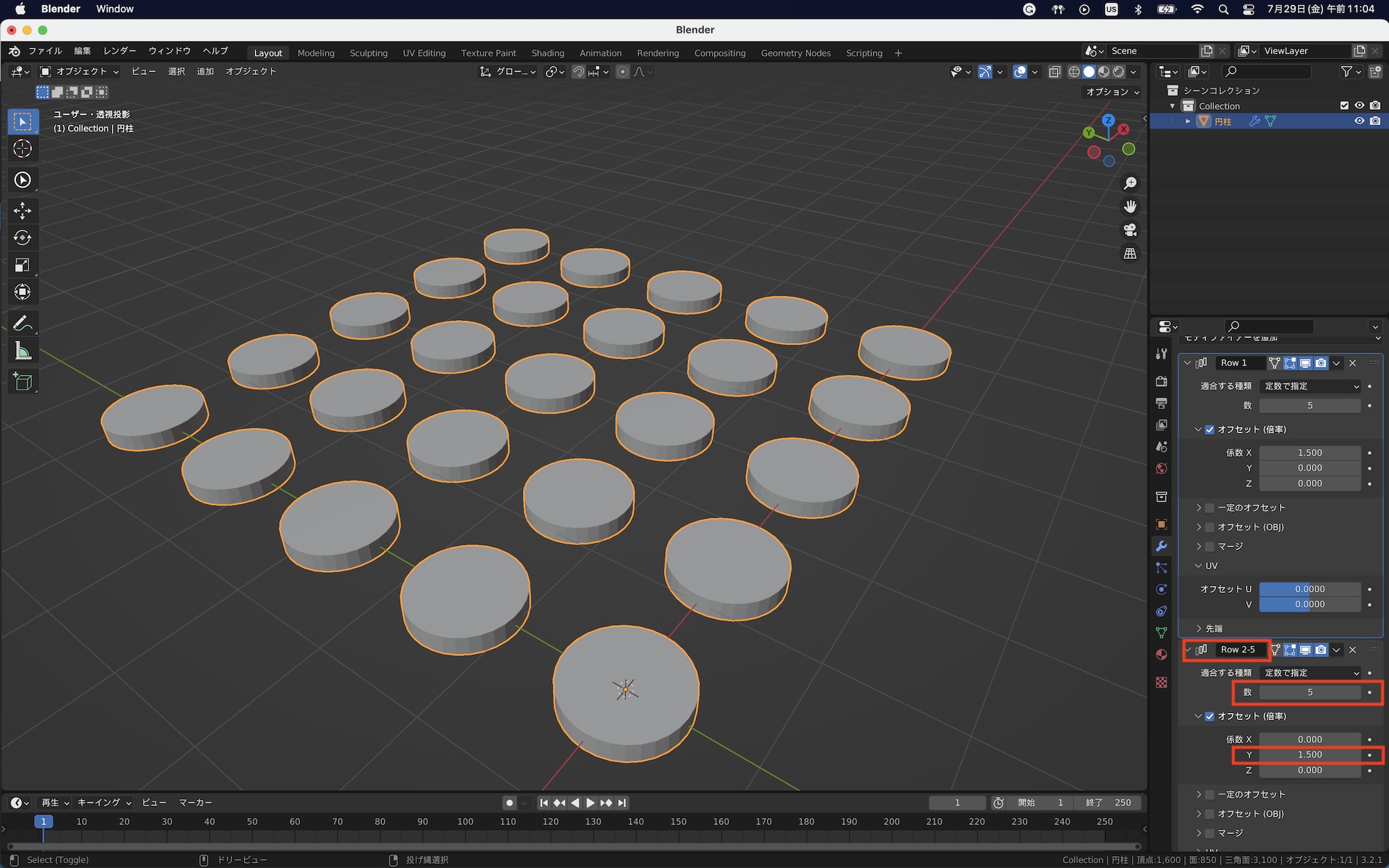This screenshot has width=1389, height=868.
Task: Collapse the Row 2-5 modifier panel
Action: (x=1188, y=650)
